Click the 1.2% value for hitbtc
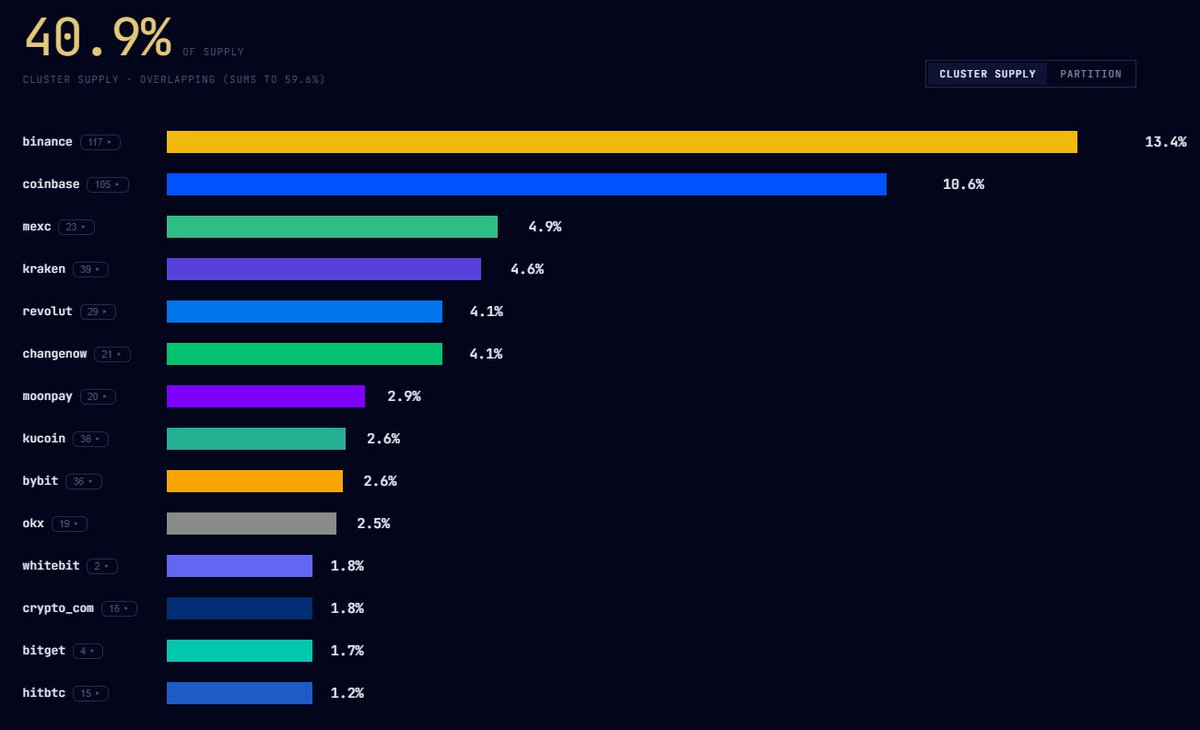 click(x=347, y=693)
